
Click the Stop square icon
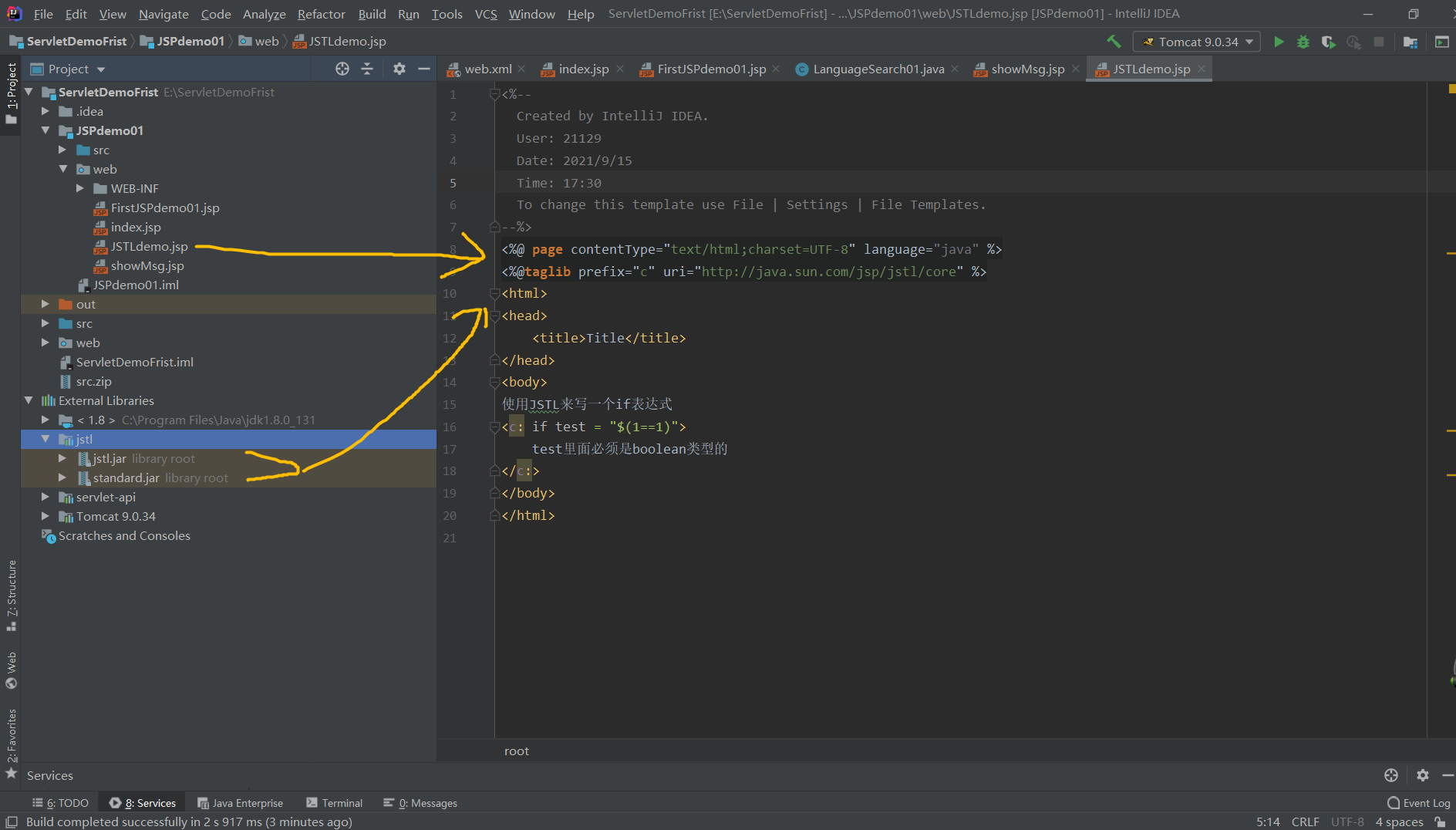1379,42
